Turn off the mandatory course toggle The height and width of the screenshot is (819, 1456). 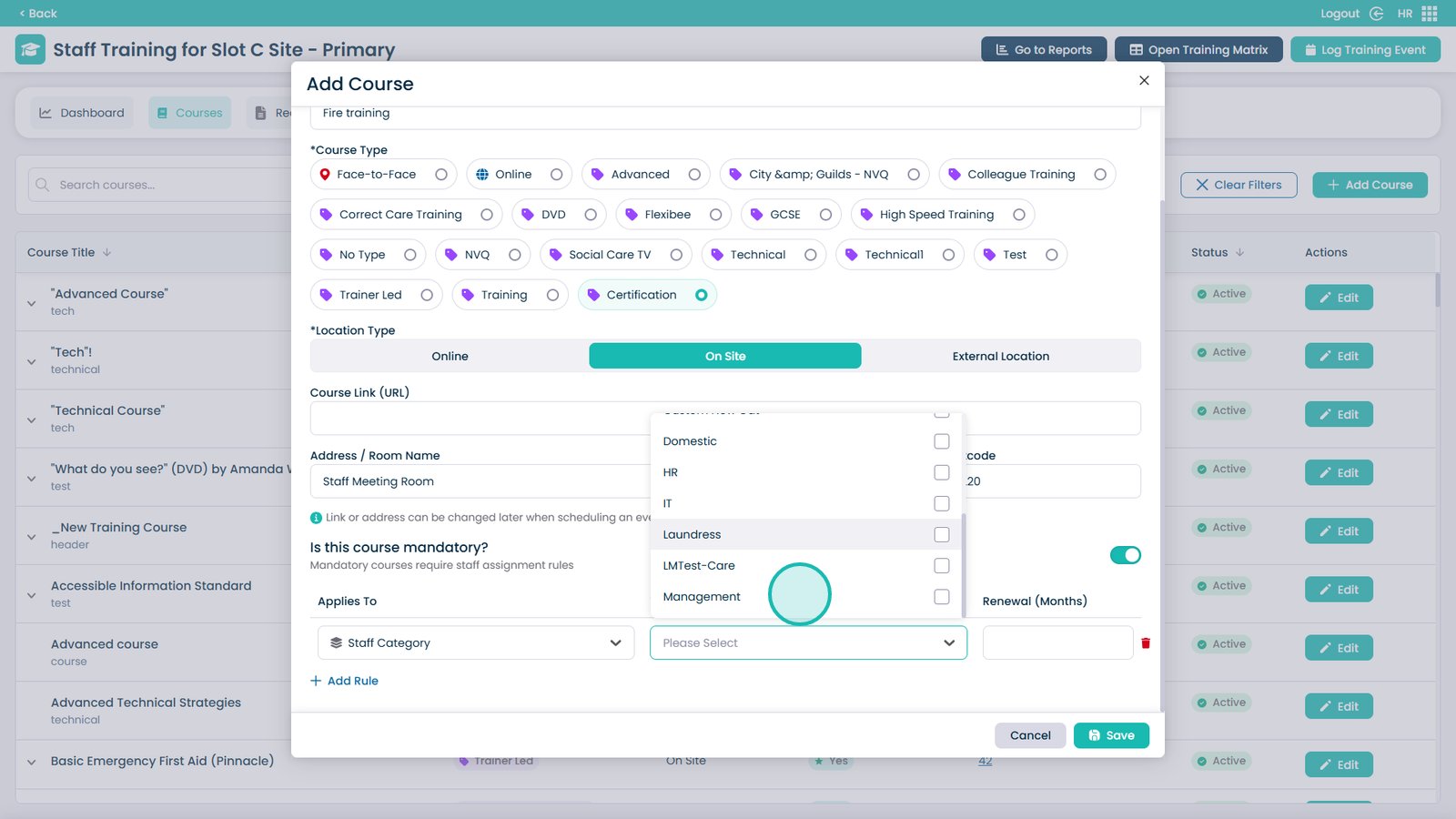pos(1125,555)
